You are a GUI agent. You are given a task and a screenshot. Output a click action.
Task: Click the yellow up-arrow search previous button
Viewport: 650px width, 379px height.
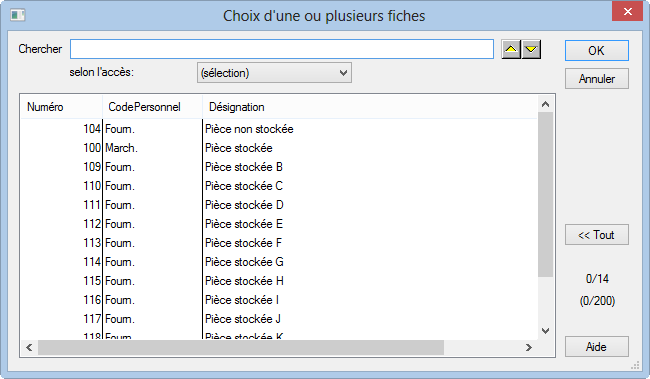(511, 50)
